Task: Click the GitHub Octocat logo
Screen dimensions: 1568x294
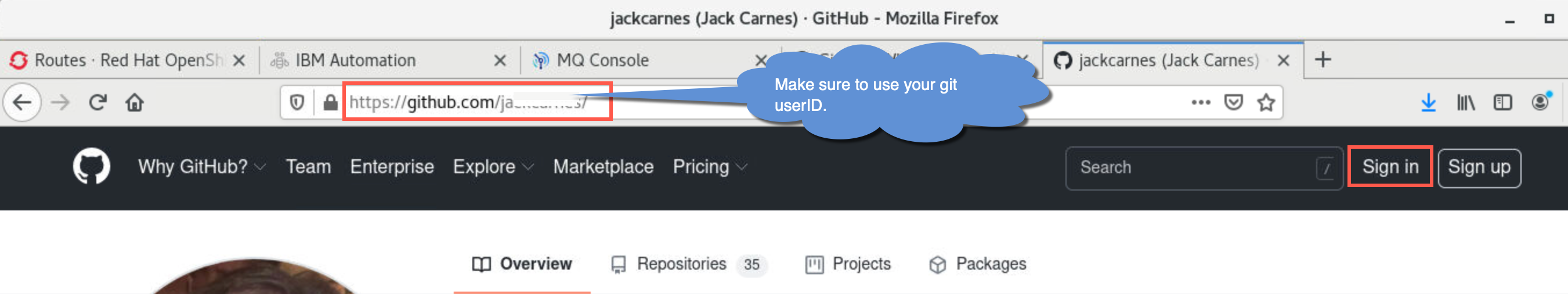Action: point(91,167)
